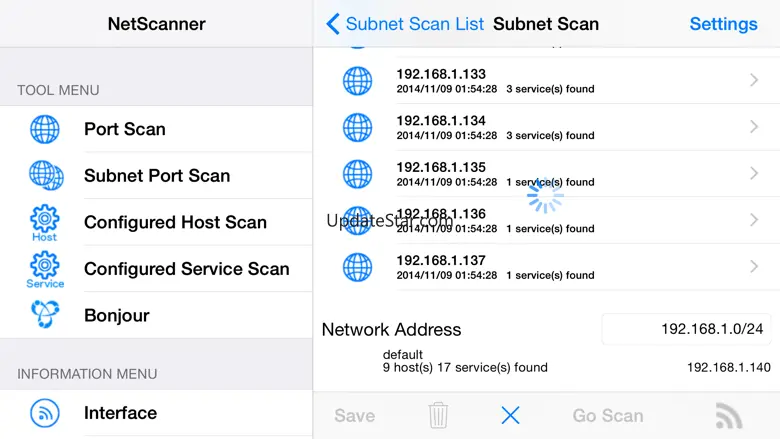The image size is (780, 439).
Task: Click the Save button
Action: pos(355,416)
